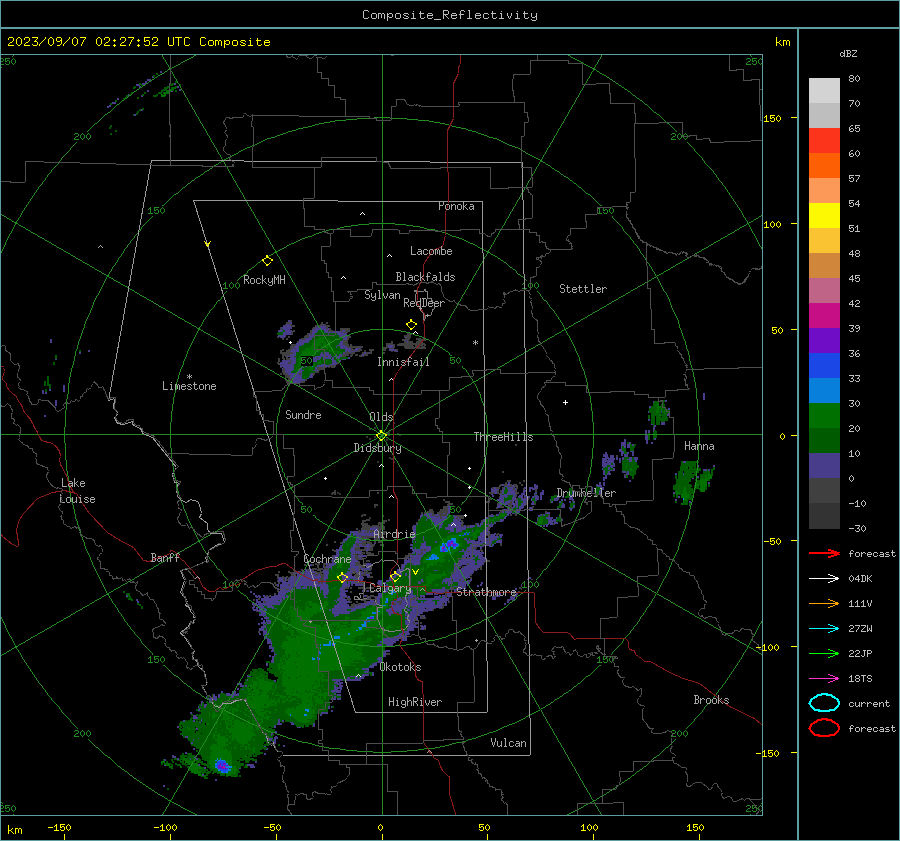Click the white asterisk marker above Limestone

tap(189, 377)
